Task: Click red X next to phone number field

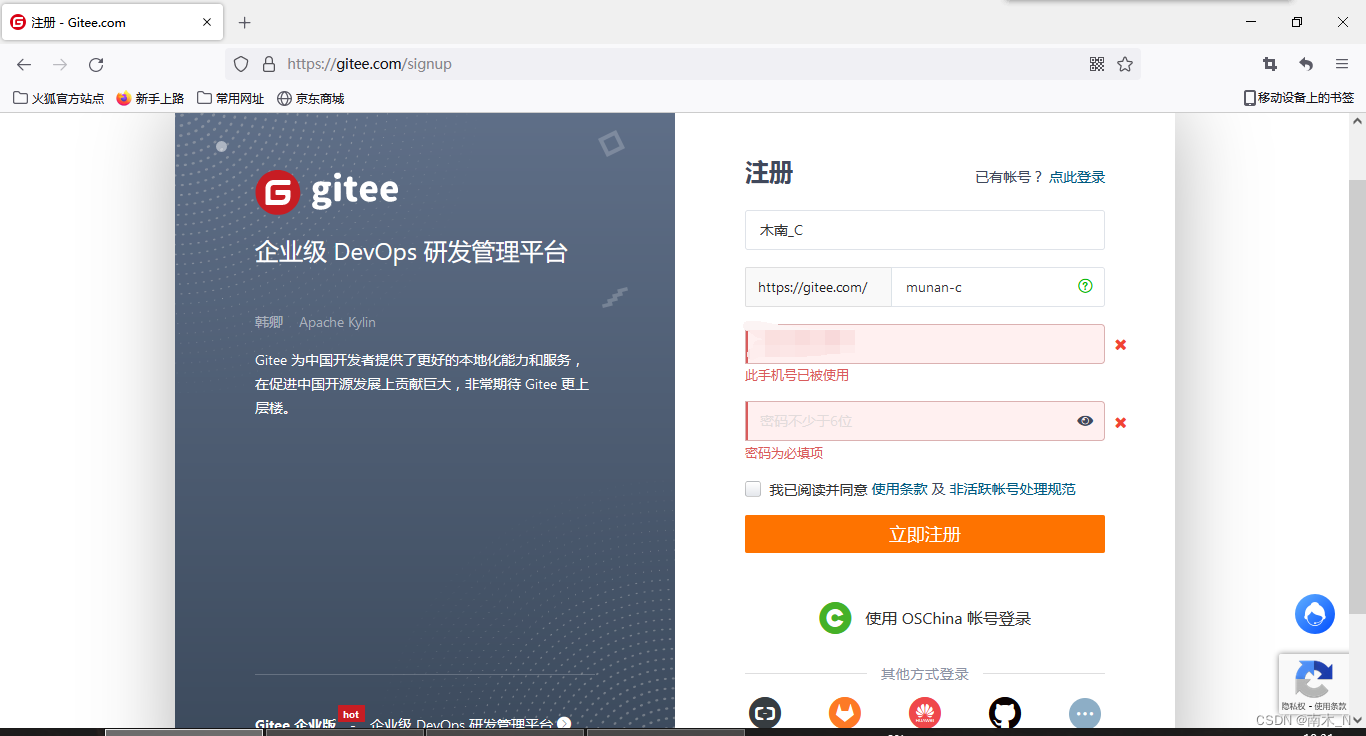Action: [1120, 345]
